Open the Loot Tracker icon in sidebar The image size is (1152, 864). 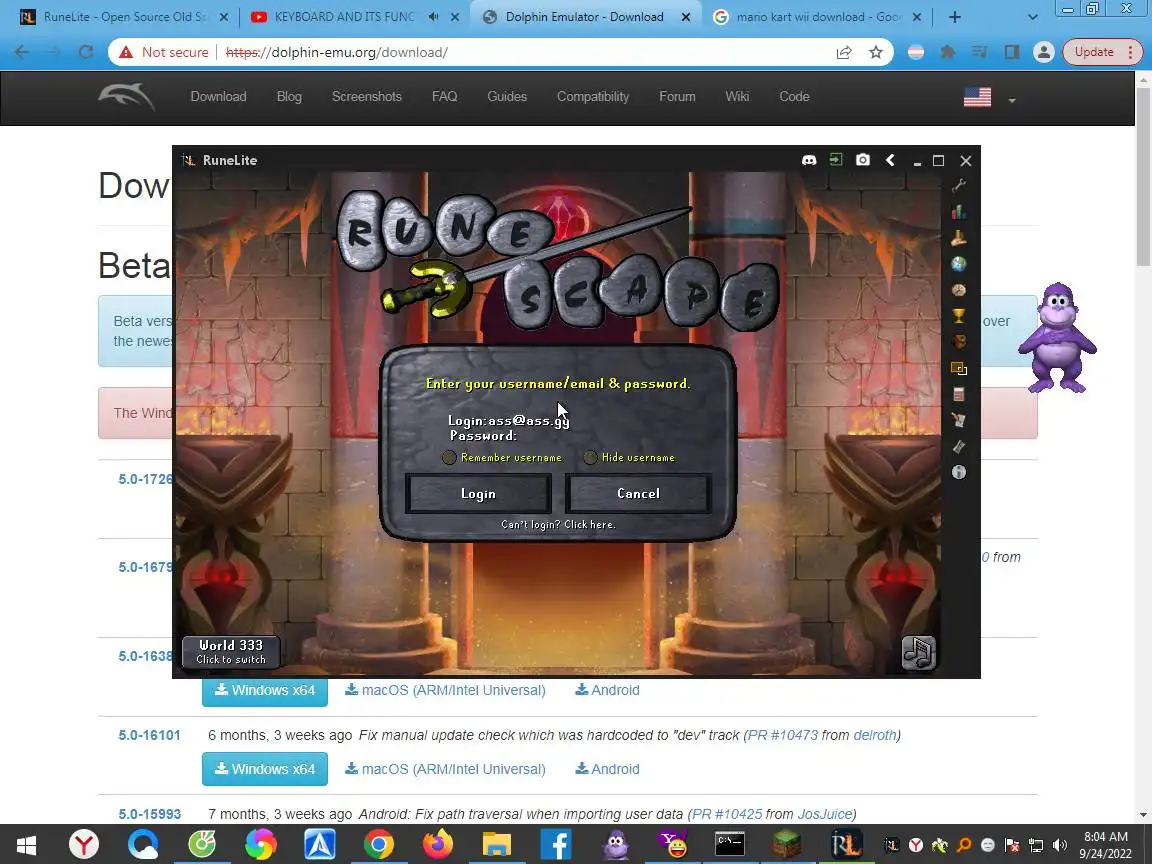(x=959, y=342)
